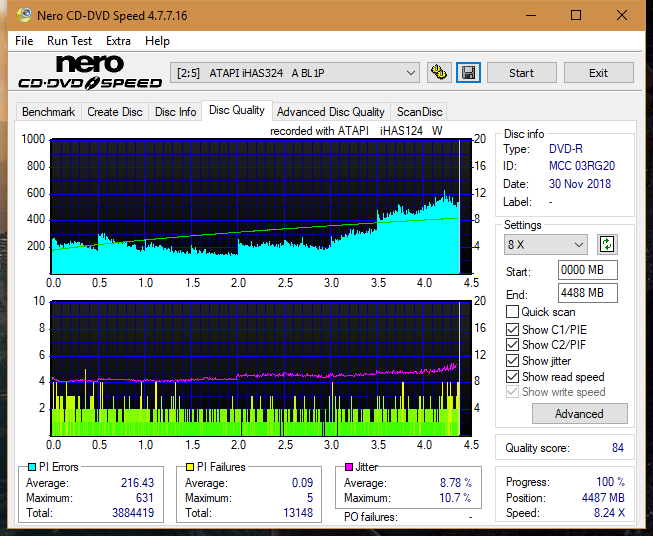Click the disc ID MCC 03RG20
Image resolution: width=653 pixels, height=536 pixels.
pos(582,166)
